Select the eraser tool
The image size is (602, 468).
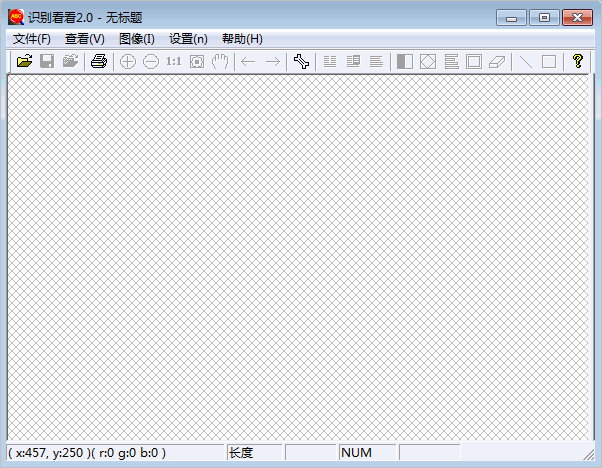click(x=497, y=61)
